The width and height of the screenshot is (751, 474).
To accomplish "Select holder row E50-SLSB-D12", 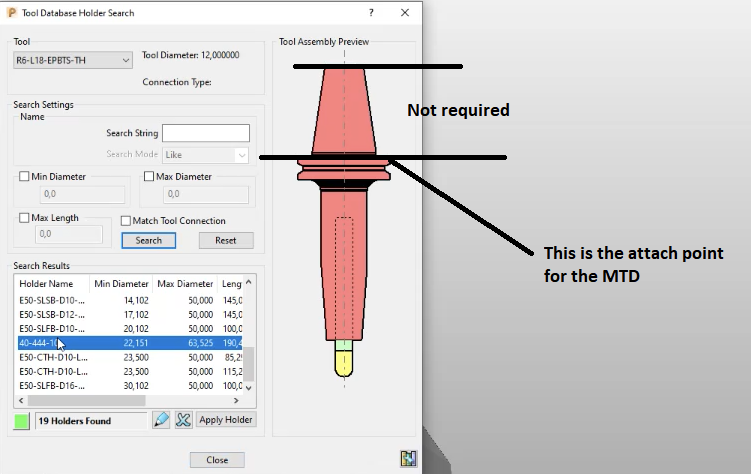I will point(130,315).
